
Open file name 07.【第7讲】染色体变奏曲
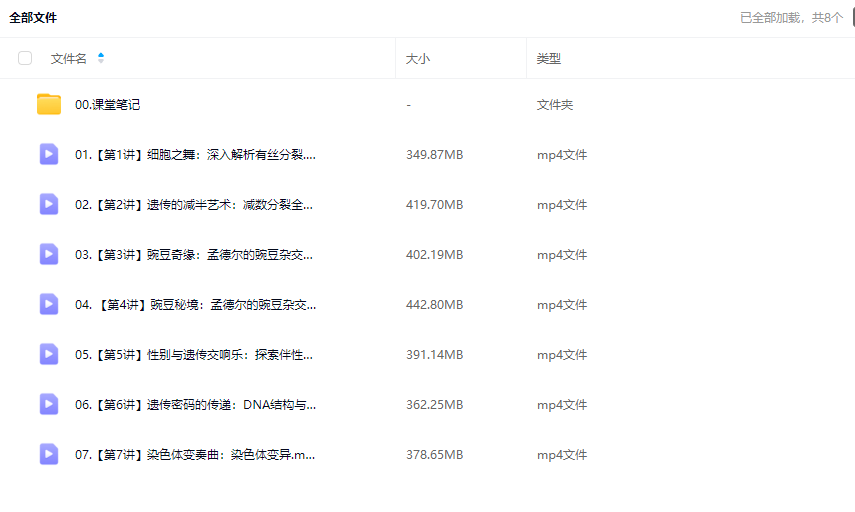[195, 455]
